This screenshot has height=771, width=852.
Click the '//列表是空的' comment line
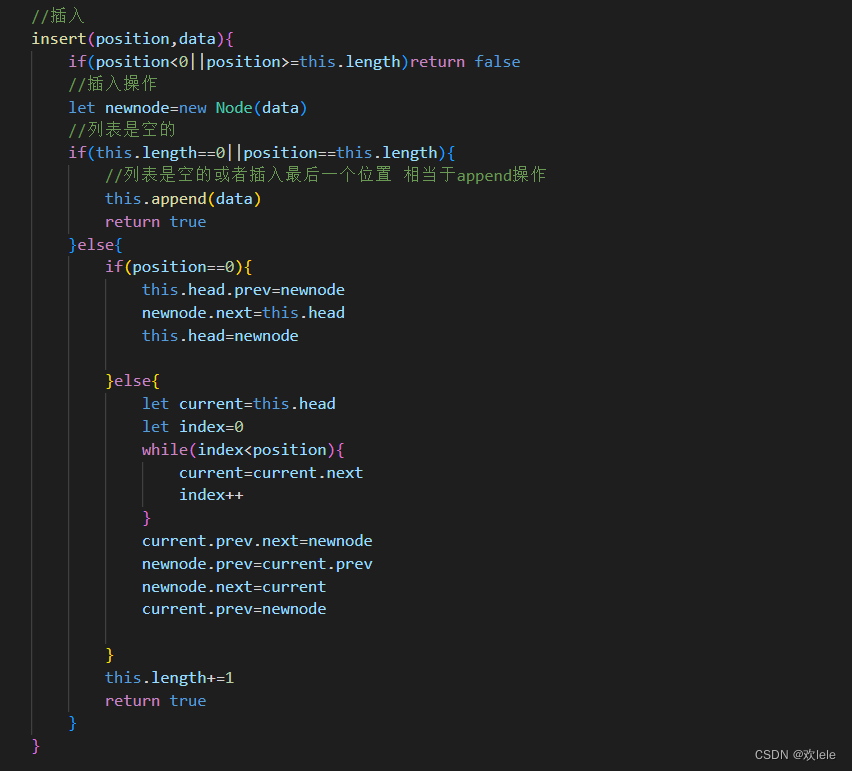point(122,130)
